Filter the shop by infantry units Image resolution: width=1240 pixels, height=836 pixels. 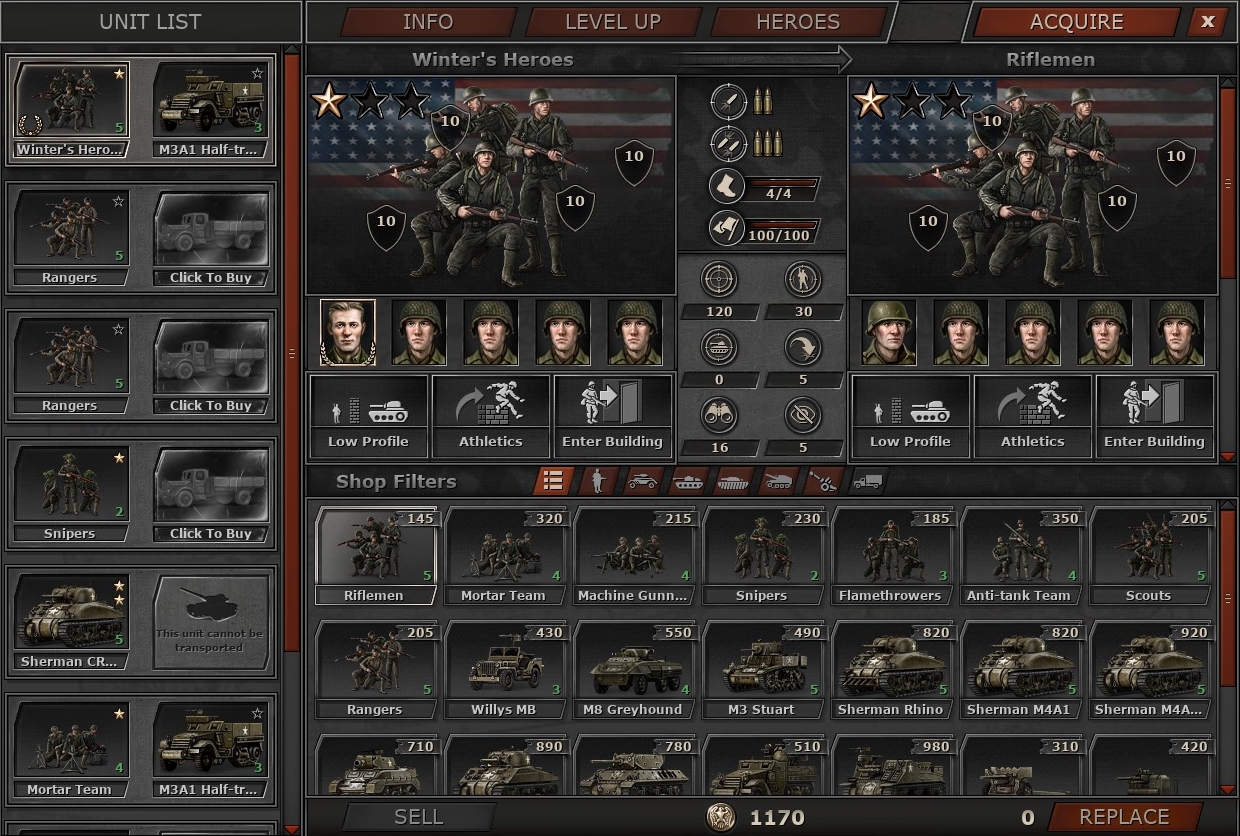click(598, 481)
